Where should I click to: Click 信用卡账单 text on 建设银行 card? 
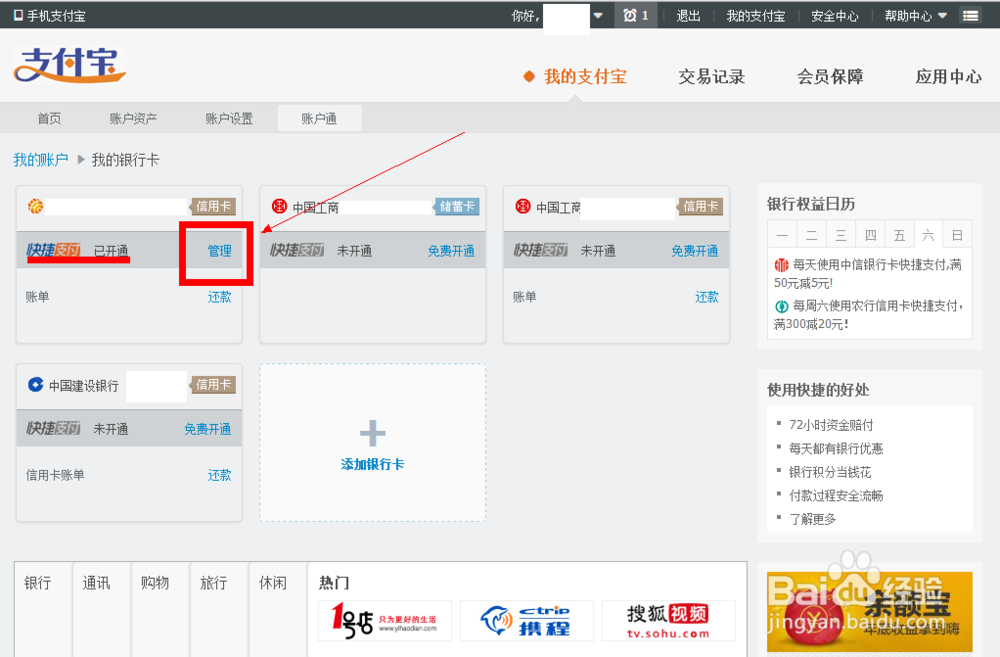click(55, 475)
